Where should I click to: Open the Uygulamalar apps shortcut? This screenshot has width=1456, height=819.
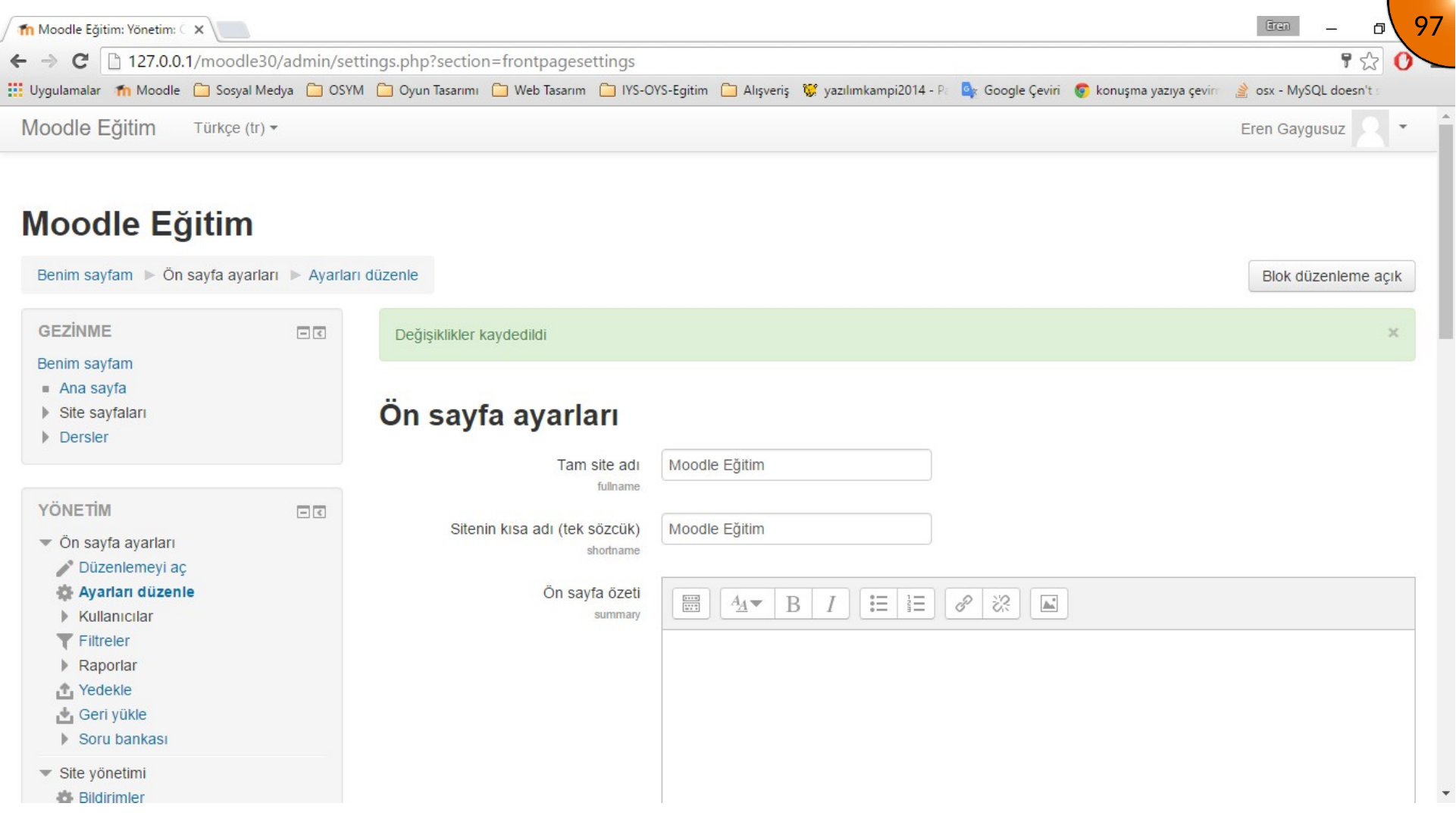(54, 90)
